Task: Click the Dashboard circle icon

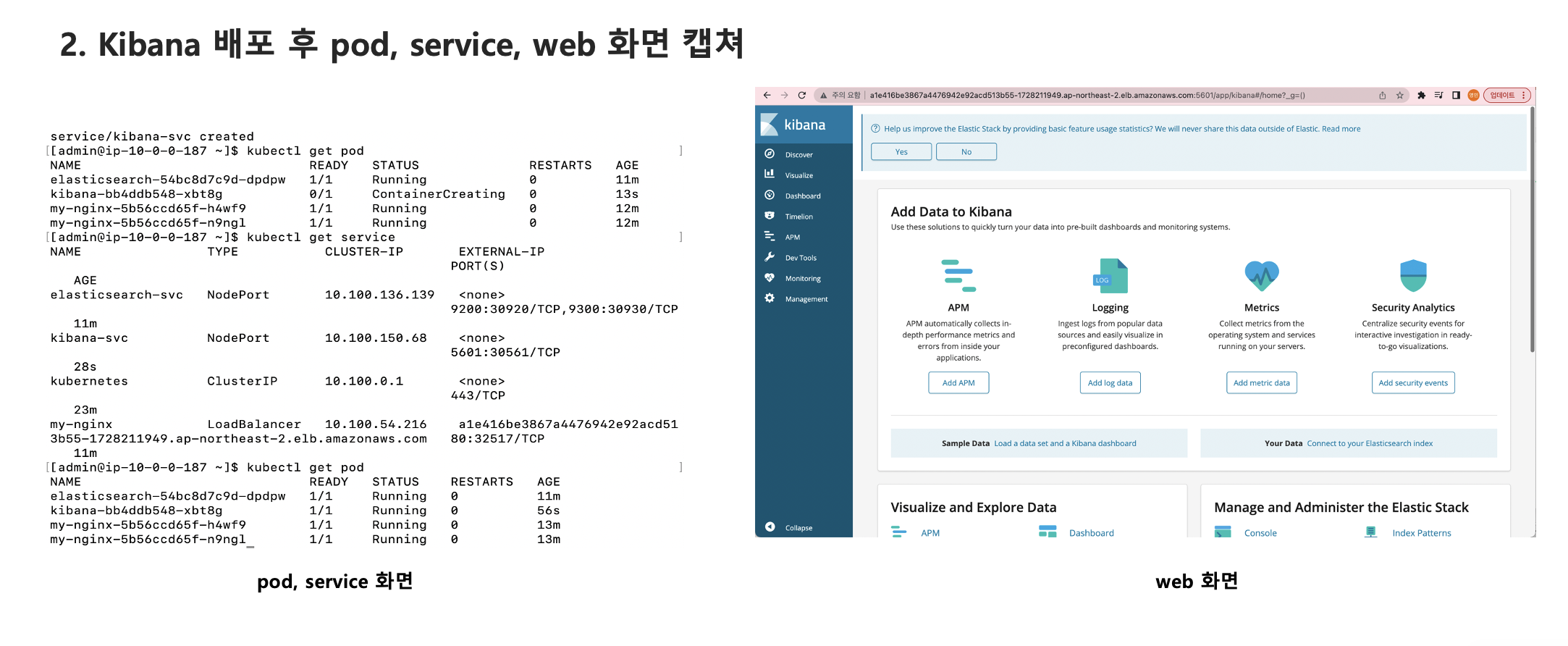Action: click(x=770, y=196)
